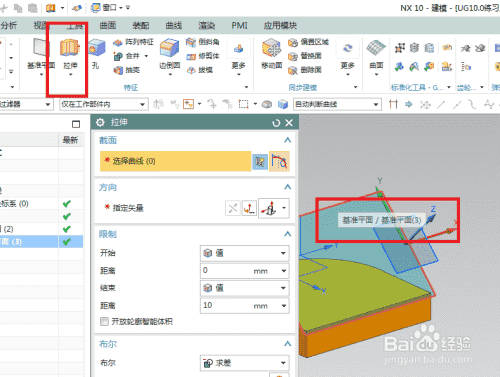Click the 基准平面 (Datum Plane) icon
This screenshot has width=500, height=377.
click(41, 48)
